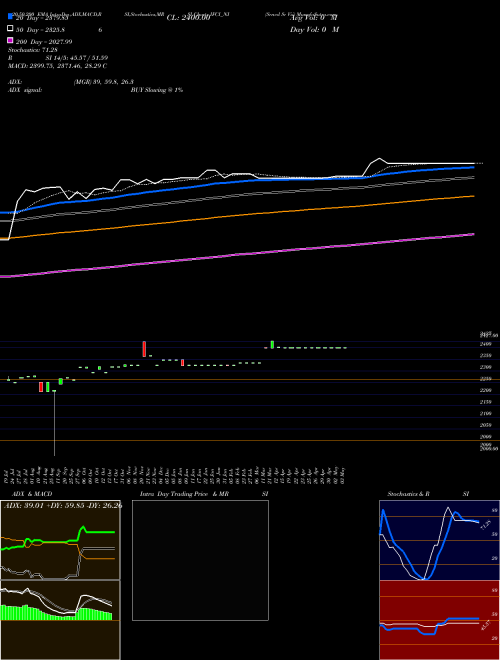Click the Stochastics & R SI panel title
Viewport: 500px width, 660px height.
click(x=428, y=494)
